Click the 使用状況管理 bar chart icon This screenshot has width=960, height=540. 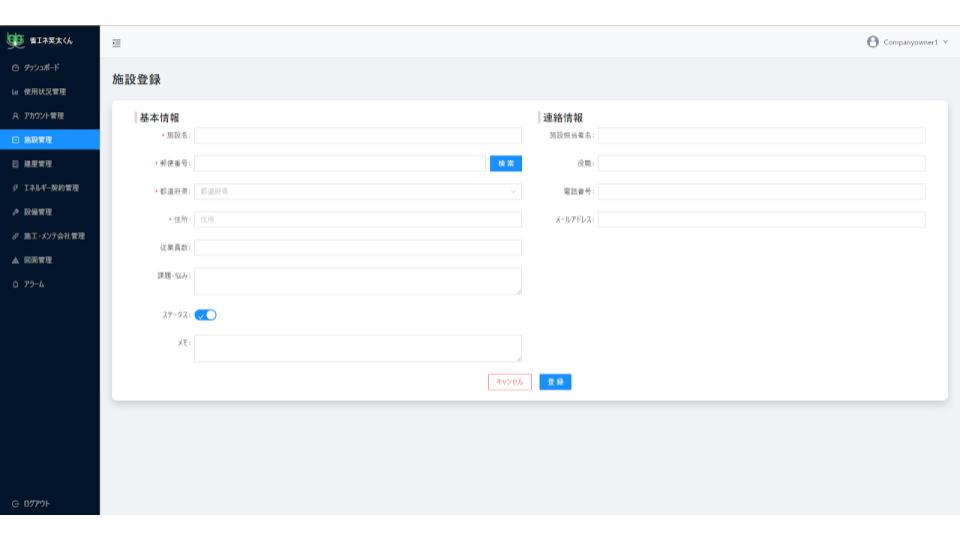tap(15, 91)
